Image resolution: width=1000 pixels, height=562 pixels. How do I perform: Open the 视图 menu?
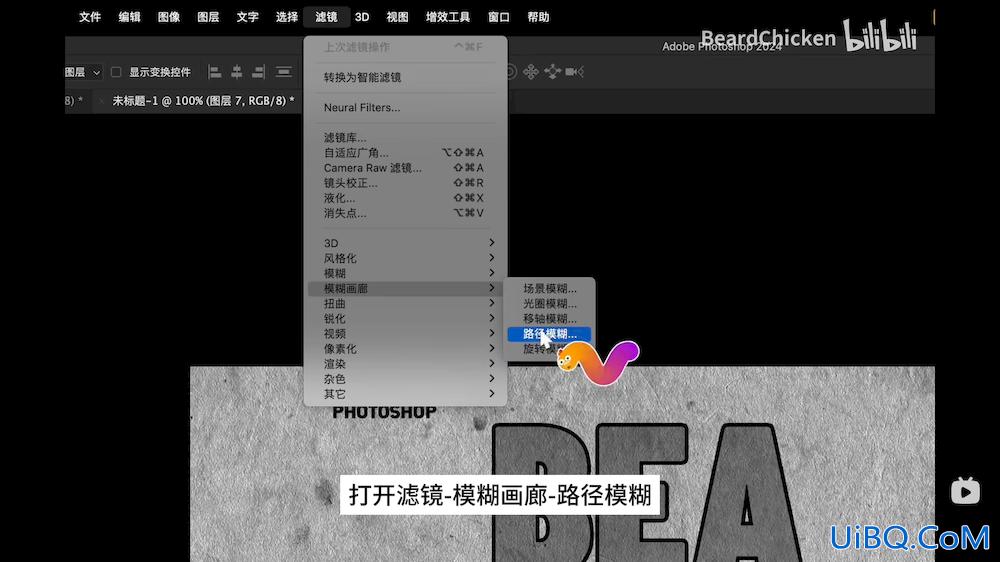pos(397,17)
